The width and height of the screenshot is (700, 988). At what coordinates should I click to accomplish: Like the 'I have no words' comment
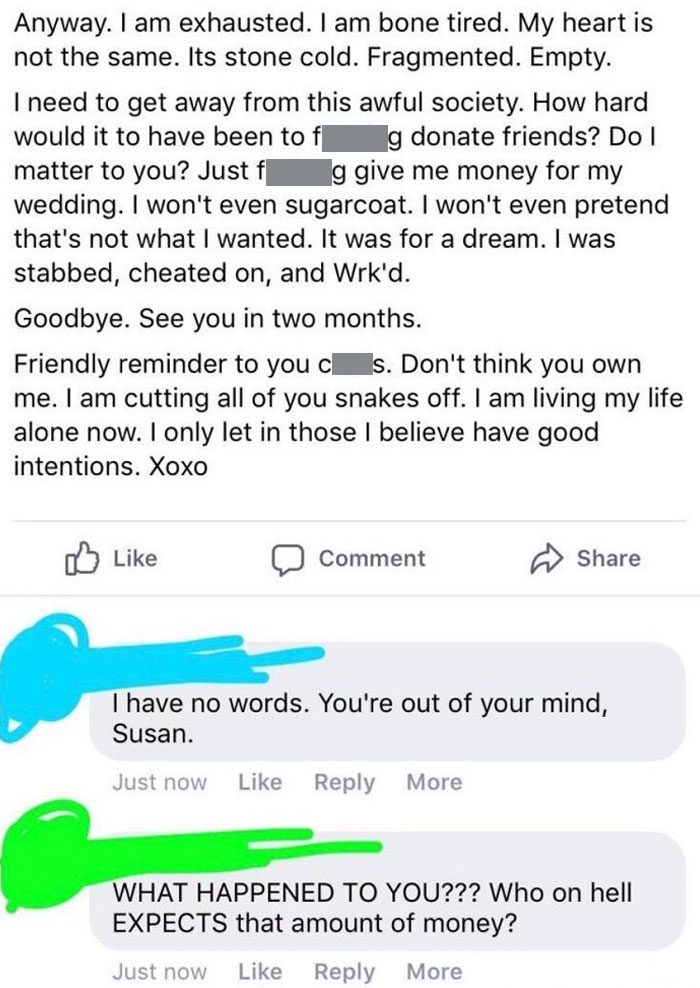click(x=260, y=782)
